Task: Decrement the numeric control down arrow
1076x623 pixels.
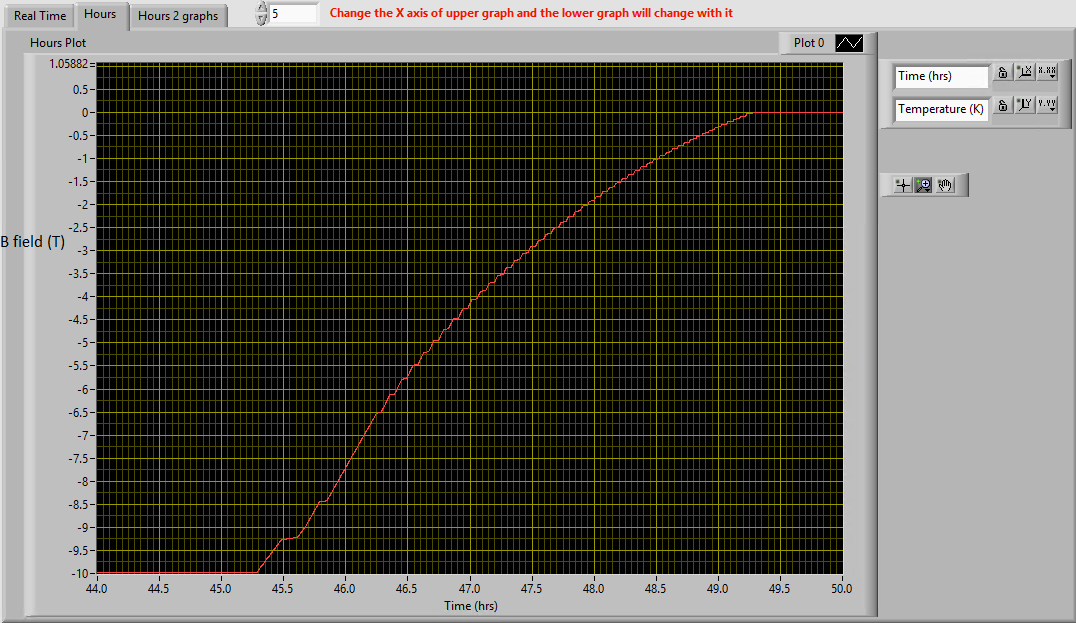Action: pos(262,20)
